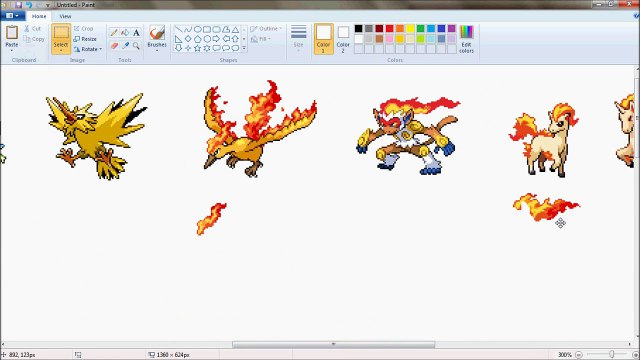Open Edit colors dialog
The image size is (640, 360).
[x=466, y=39]
